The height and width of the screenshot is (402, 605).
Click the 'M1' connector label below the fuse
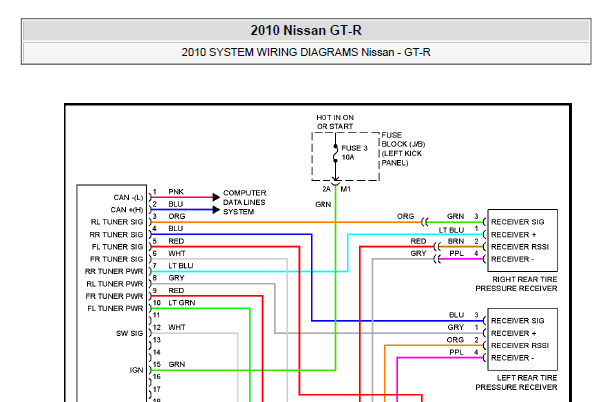tap(346, 189)
